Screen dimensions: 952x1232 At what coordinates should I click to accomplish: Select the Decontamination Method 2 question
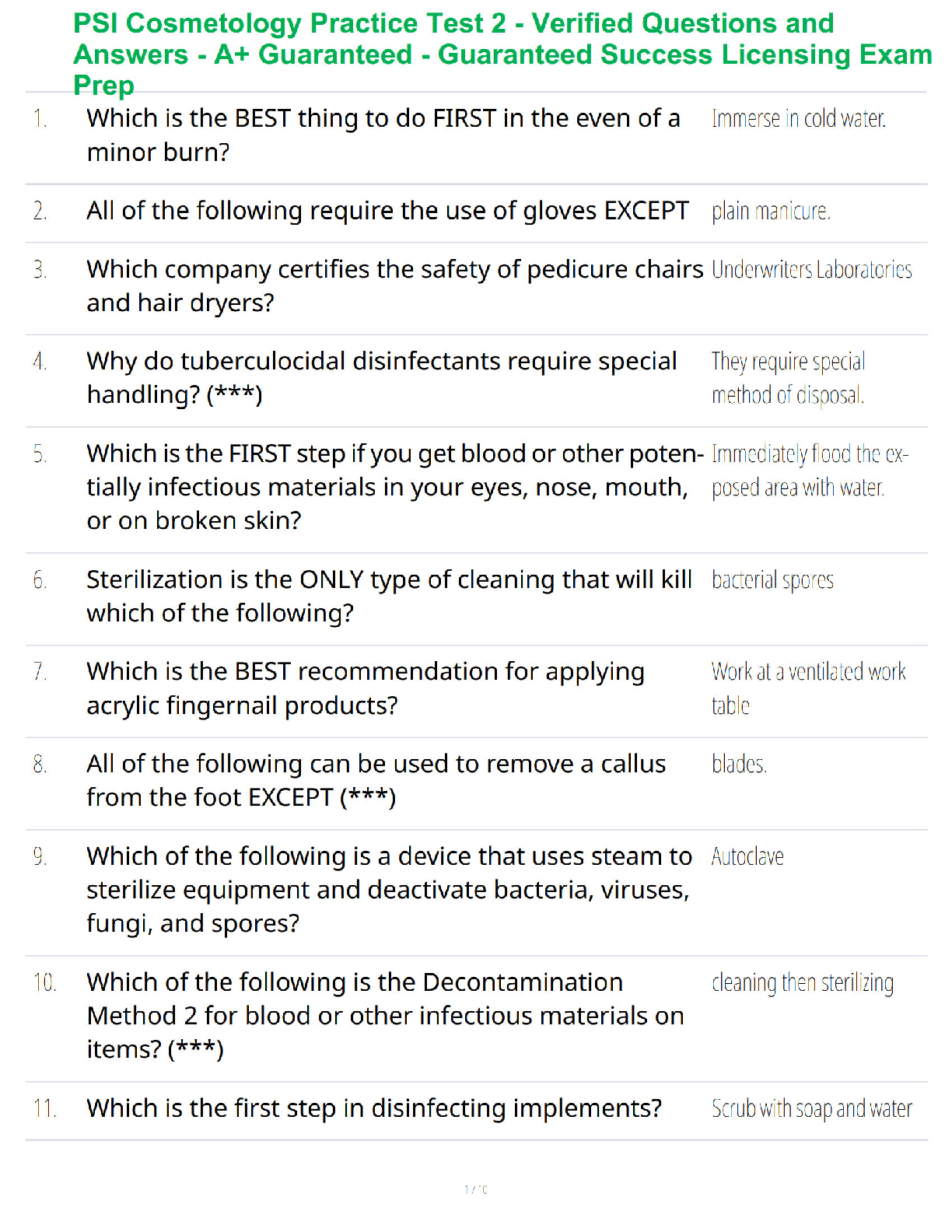click(x=385, y=1016)
